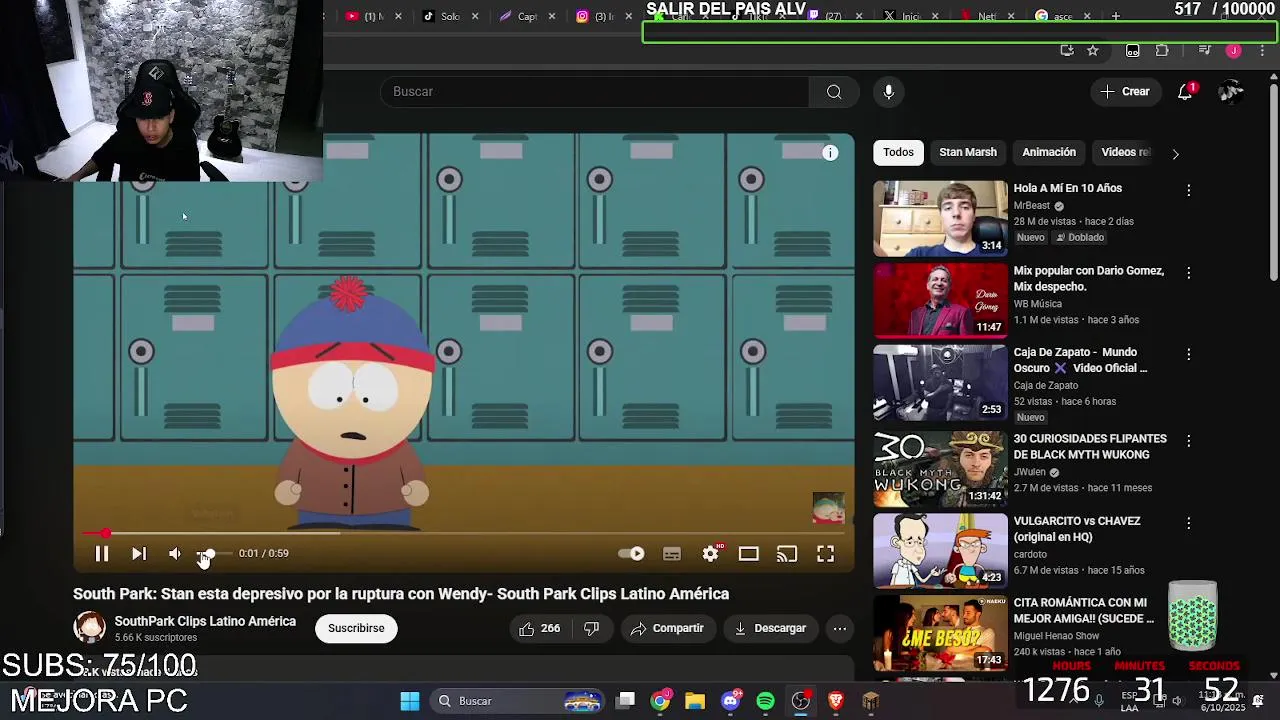The height and width of the screenshot is (720, 1280).
Task: Open Cita Romántica con mi mejor amiga thumbnail
Action: [x=940, y=633]
